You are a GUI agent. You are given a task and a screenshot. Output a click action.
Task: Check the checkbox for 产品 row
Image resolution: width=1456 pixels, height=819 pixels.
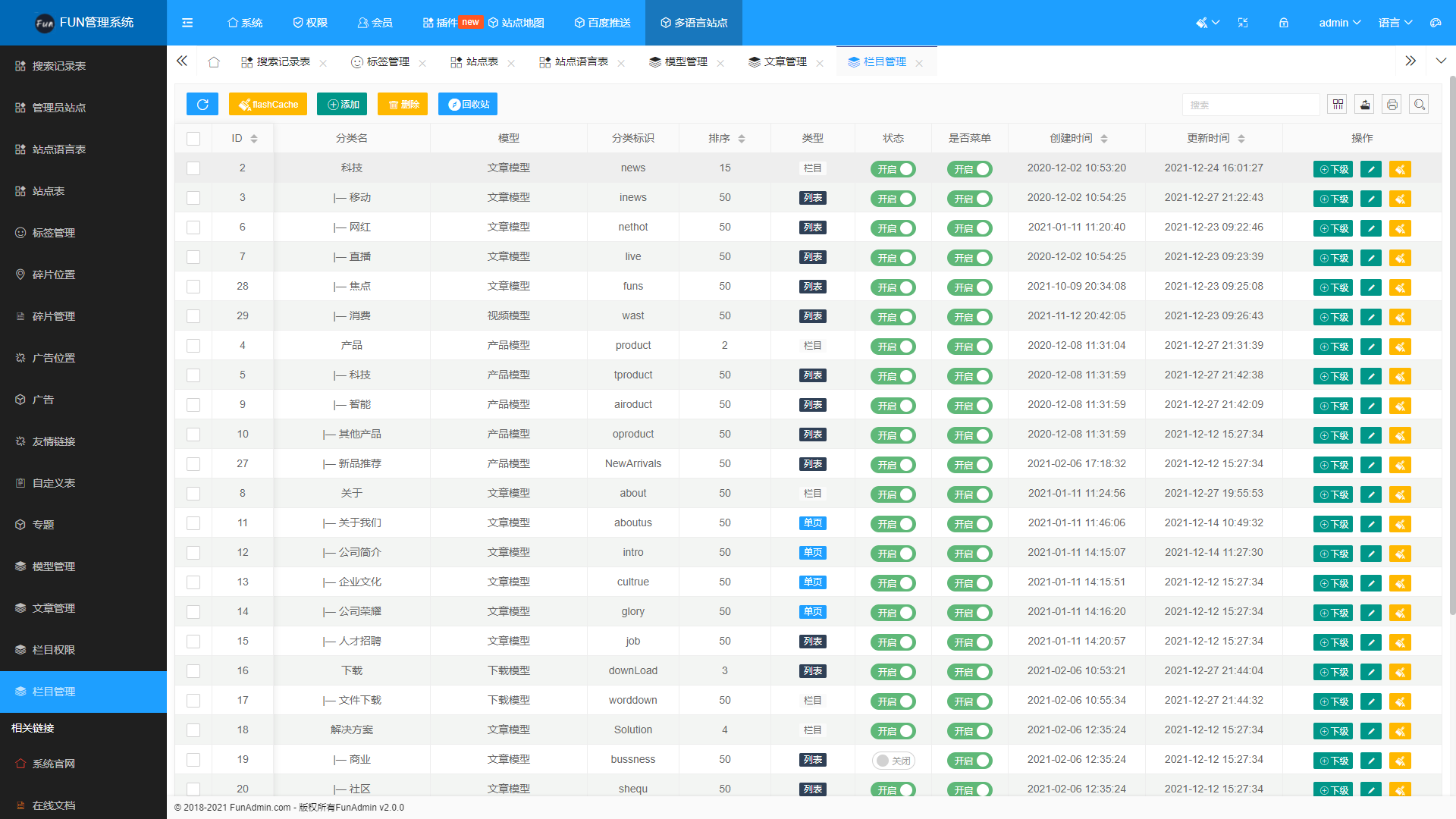(193, 346)
